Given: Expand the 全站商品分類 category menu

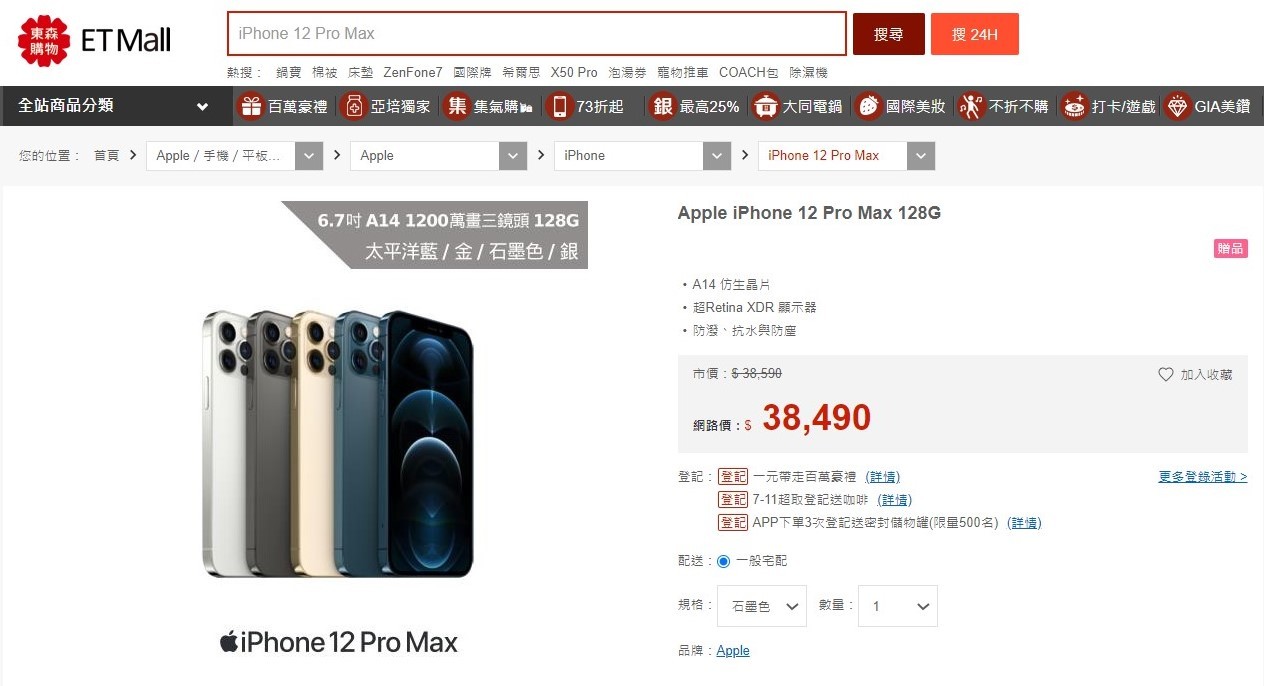Looking at the screenshot, I should pyautogui.click(x=116, y=106).
